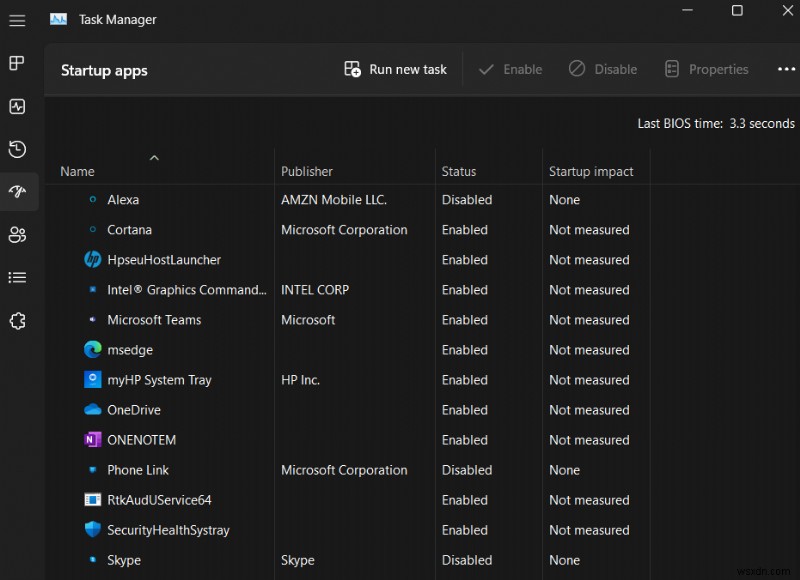The image size is (800, 580).
Task: Select the msedge entry name
Action: (x=130, y=350)
